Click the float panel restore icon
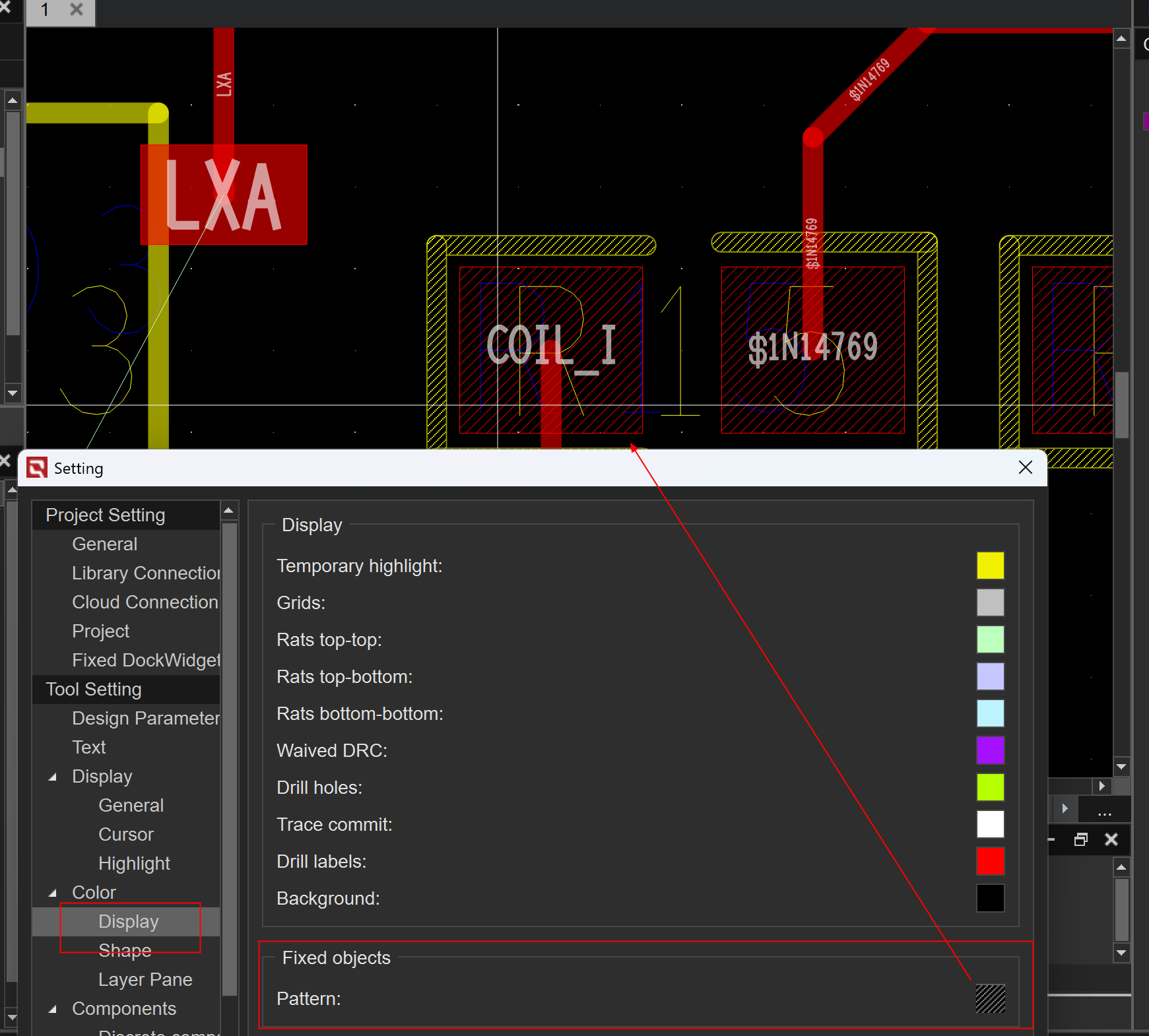 tap(1080, 839)
